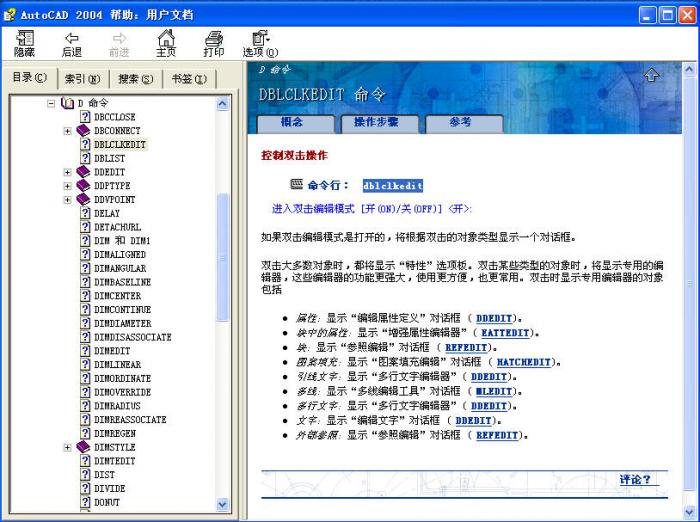Open the Options (选项) toolbar icon
Image resolution: width=700 pixels, height=522 pixels.
(260, 38)
